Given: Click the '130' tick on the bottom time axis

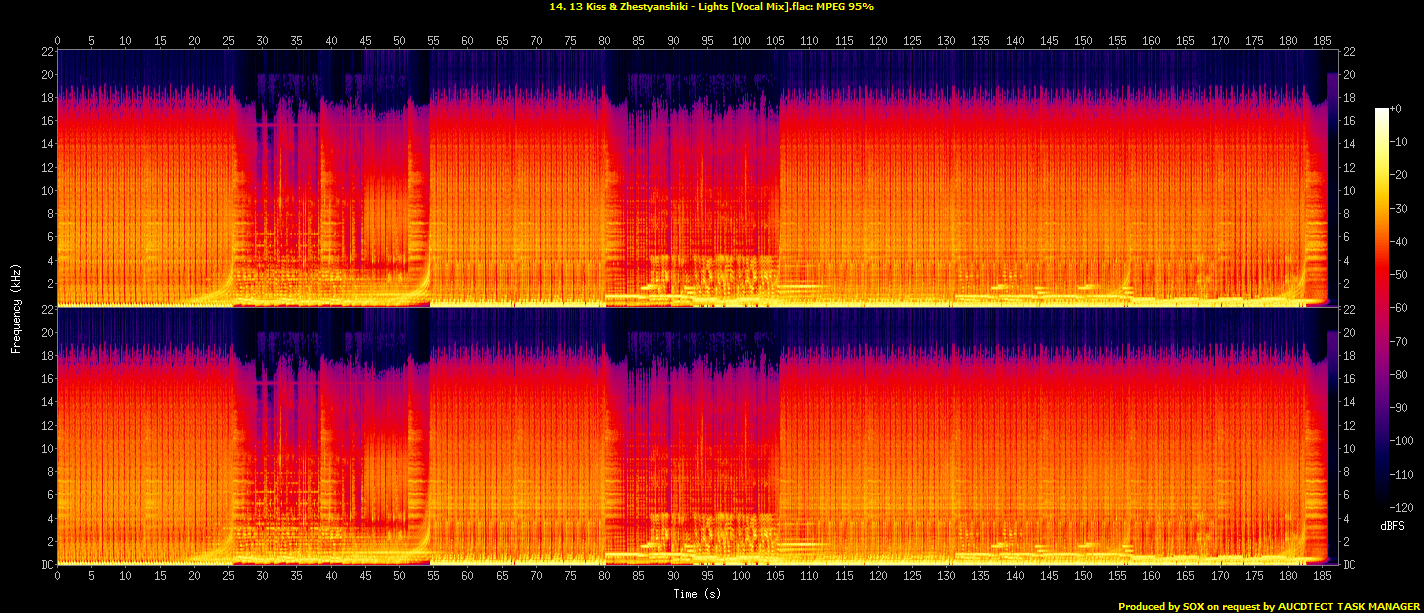Looking at the screenshot, I should [946, 576].
